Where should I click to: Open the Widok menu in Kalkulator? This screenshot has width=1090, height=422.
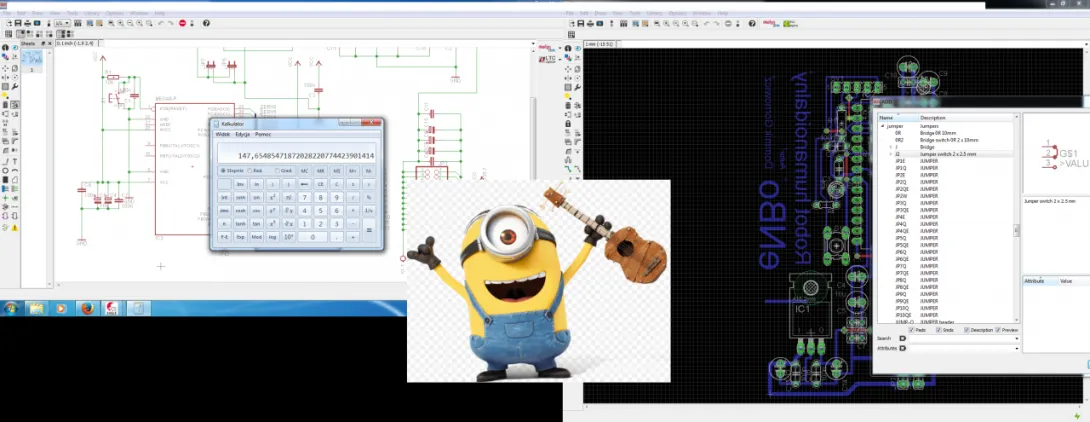[x=224, y=133]
